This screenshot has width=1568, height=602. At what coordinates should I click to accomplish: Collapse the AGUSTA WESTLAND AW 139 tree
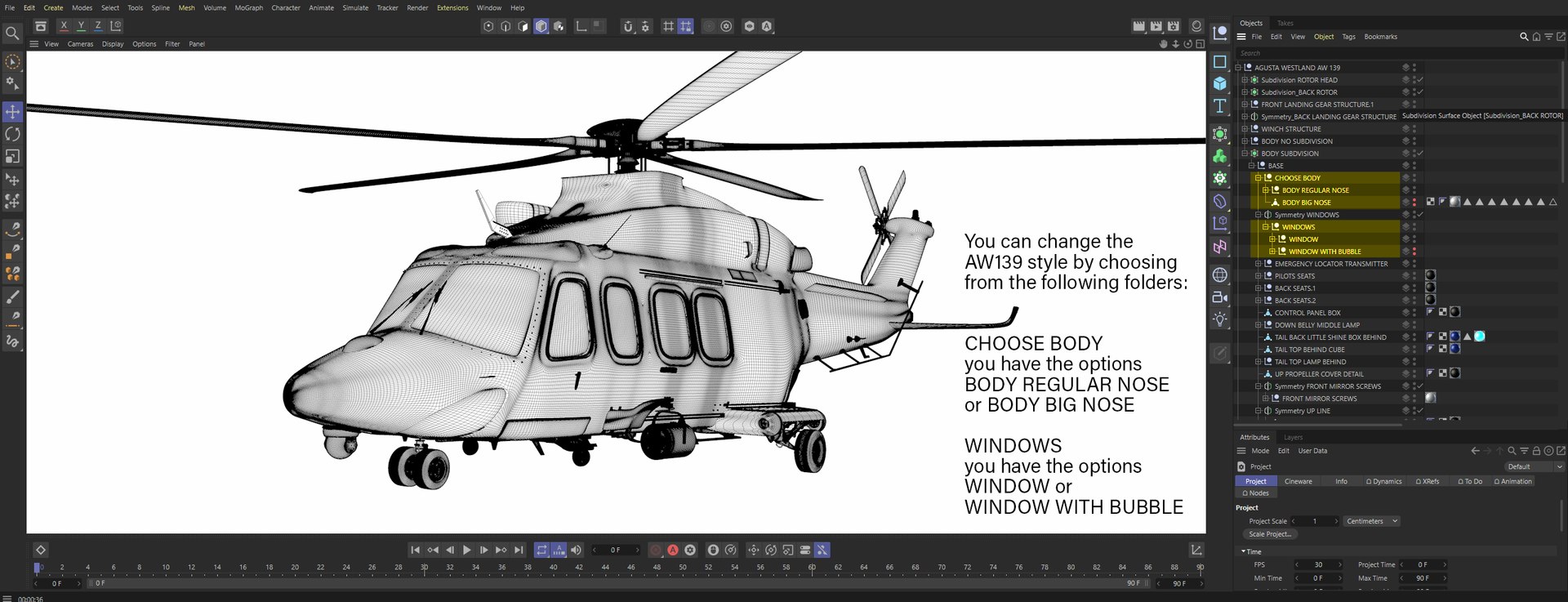[x=1238, y=68]
